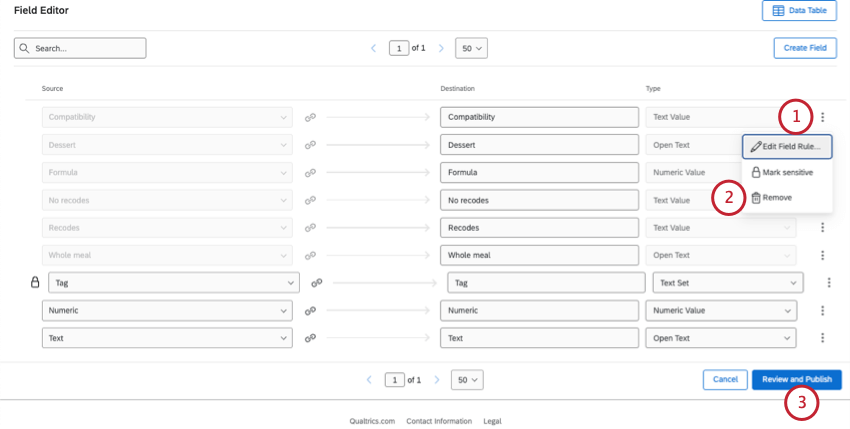850x429 pixels.
Task: Click the Review and Publish button
Action: tap(796, 380)
